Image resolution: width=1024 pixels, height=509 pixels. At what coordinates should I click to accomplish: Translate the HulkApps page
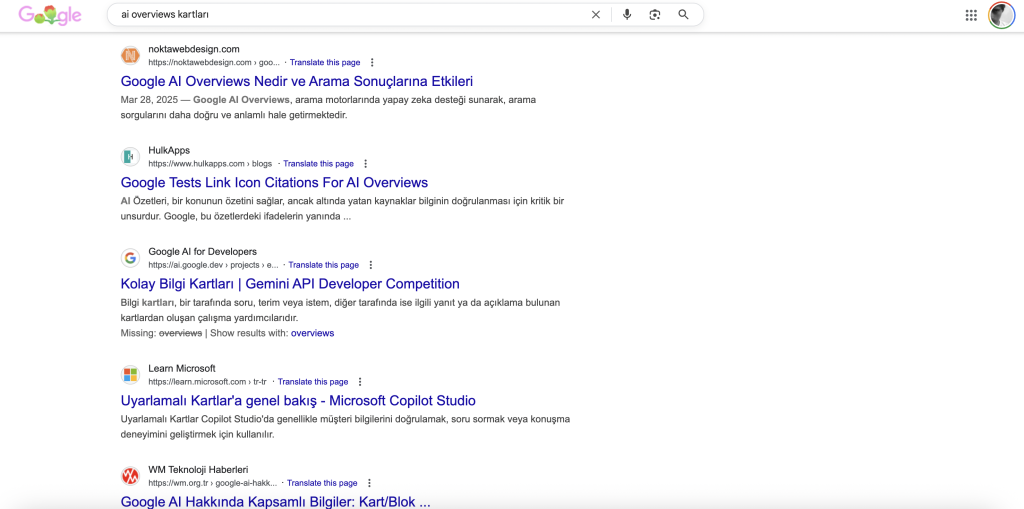coord(318,164)
